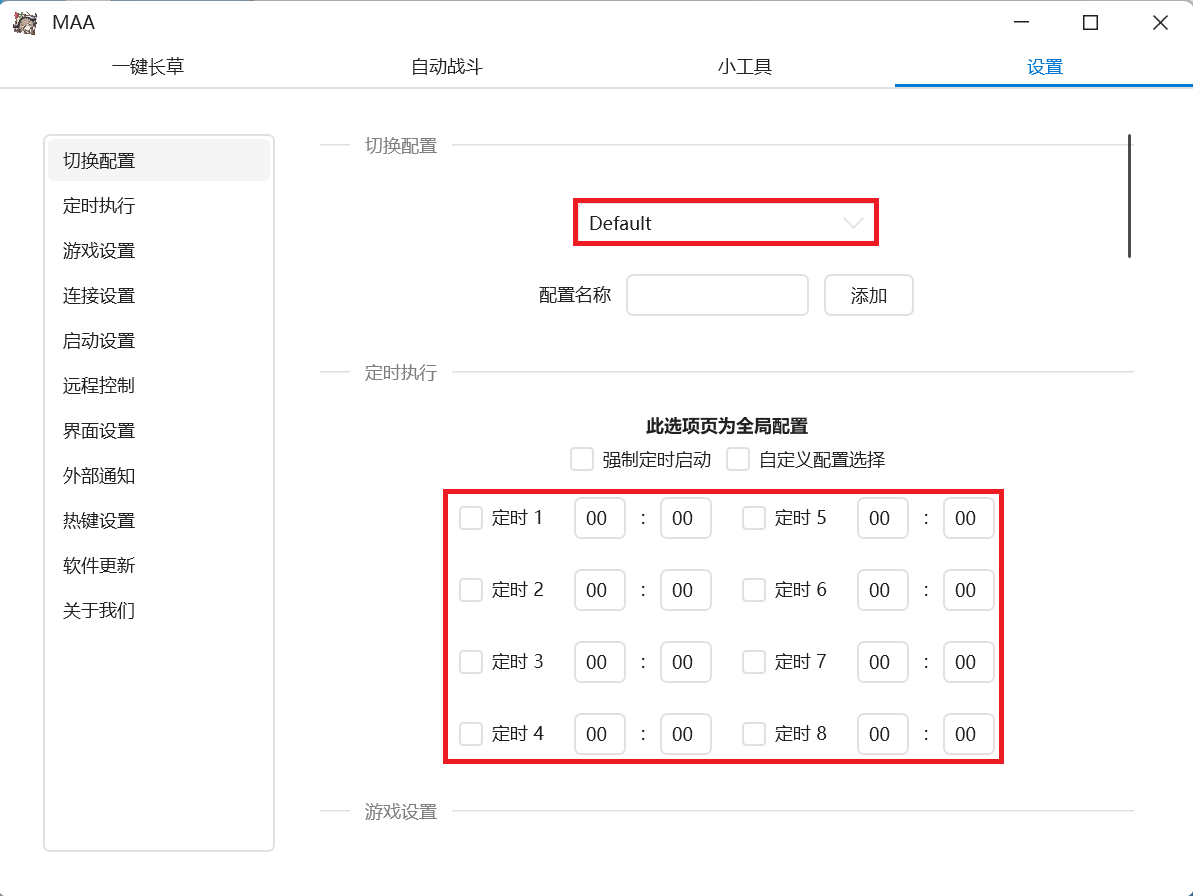This screenshot has height=896, width=1193.
Task: Click the 添加 button
Action: [868, 296]
